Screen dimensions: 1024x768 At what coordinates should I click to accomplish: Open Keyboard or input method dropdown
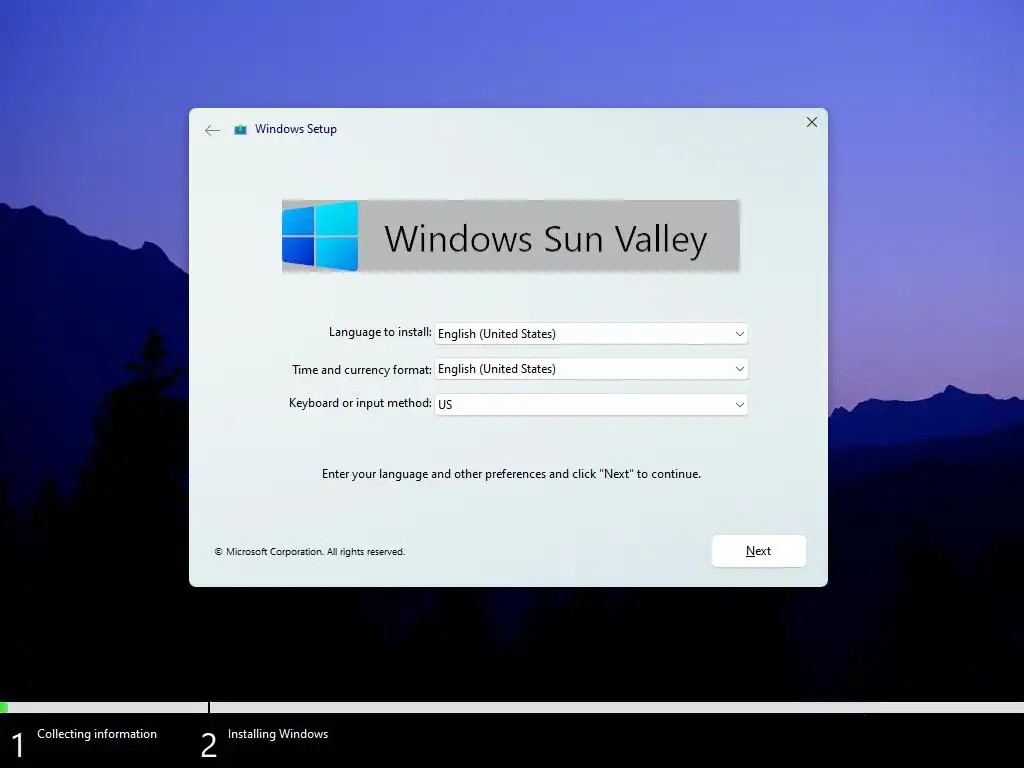coord(591,404)
